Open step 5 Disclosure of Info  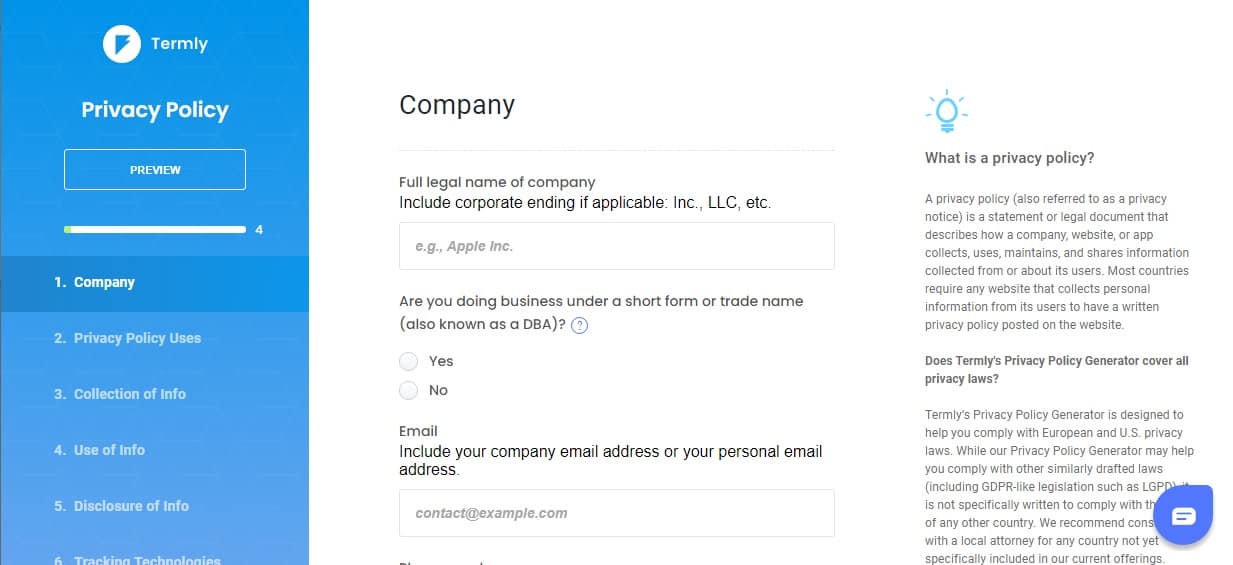point(155,507)
